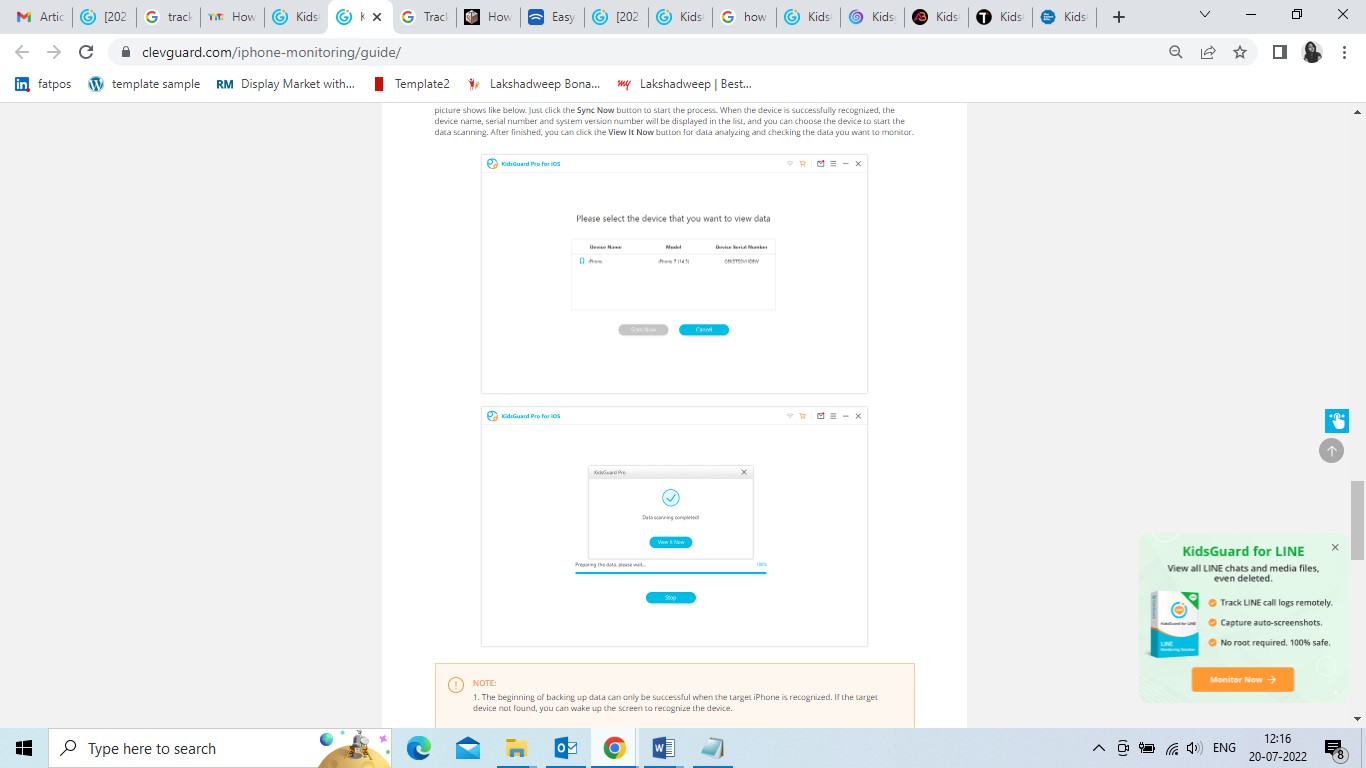Close the active KidsGuard tab
Image resolution: width=1366 pixels, height=768 pixels.
click(377, 17)
